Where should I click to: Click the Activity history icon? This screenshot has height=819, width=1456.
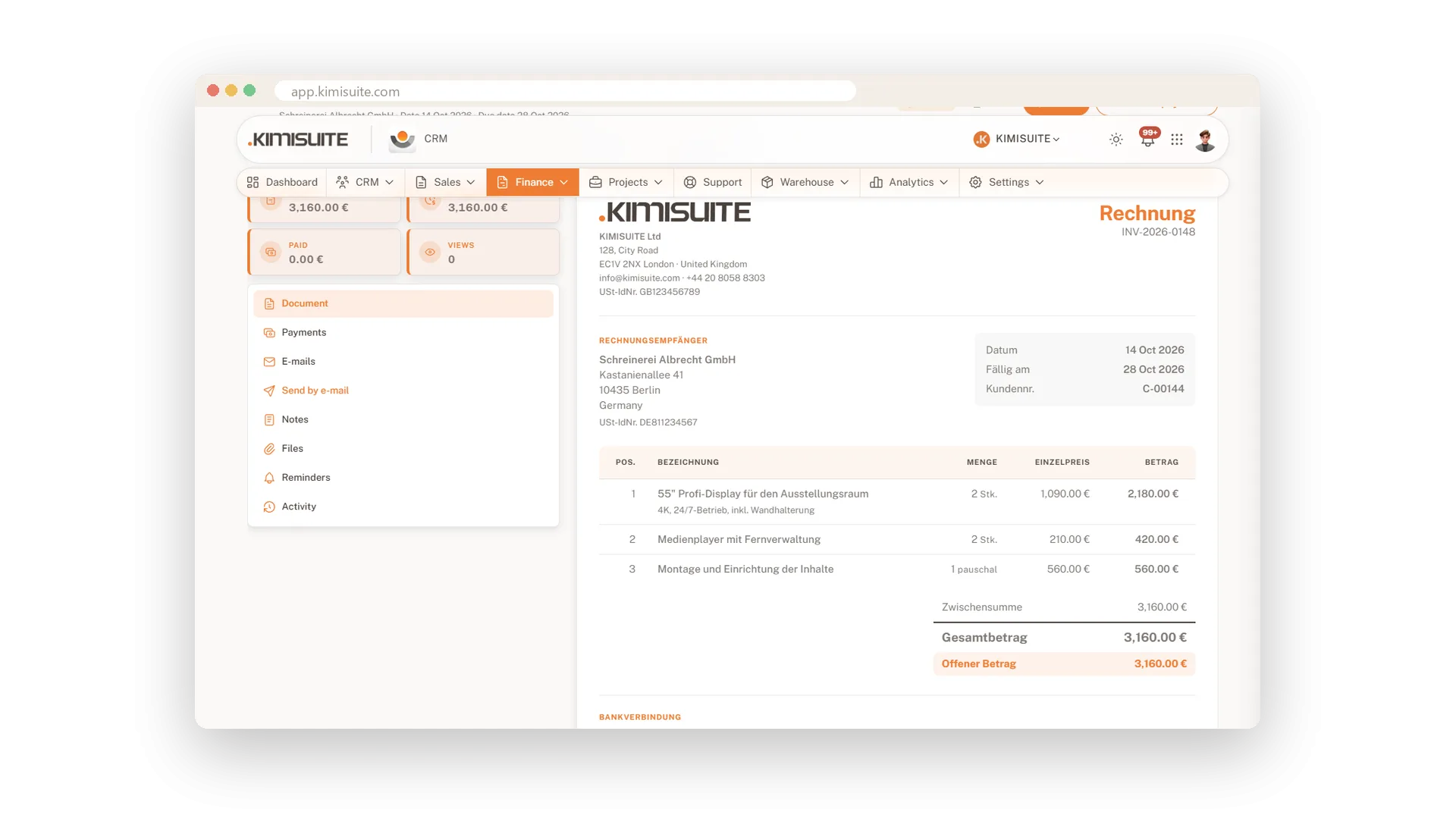(269, 507)
